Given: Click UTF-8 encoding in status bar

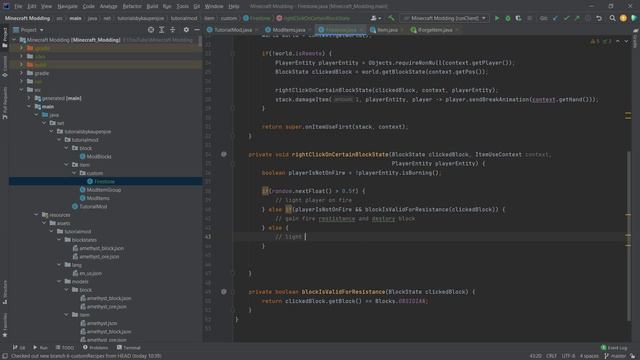Looking at the screenshot, I should [568, 356].
